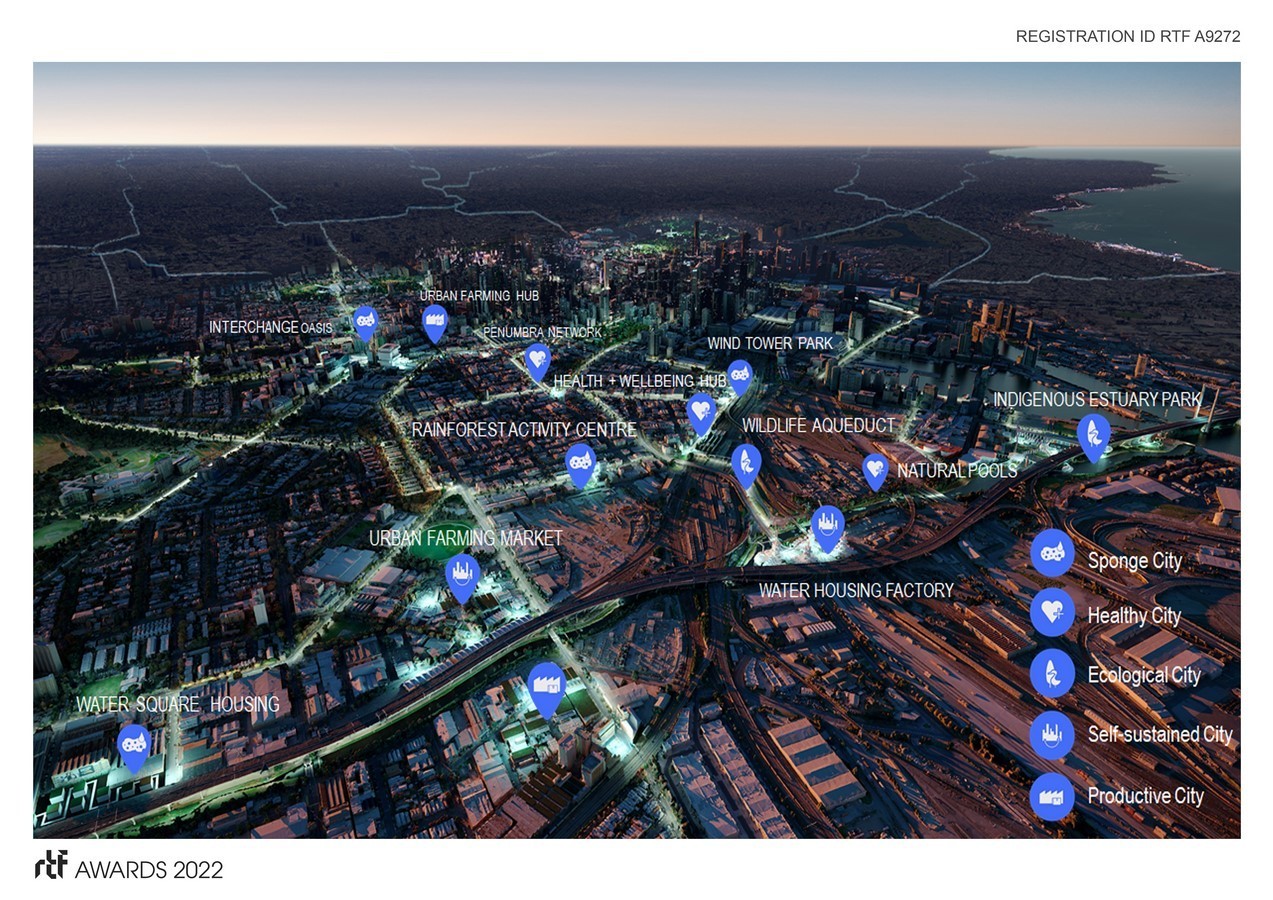Click the Sponge City legend icon
The height and width of the screenshot is (900, 1273).
[1052, 552]
